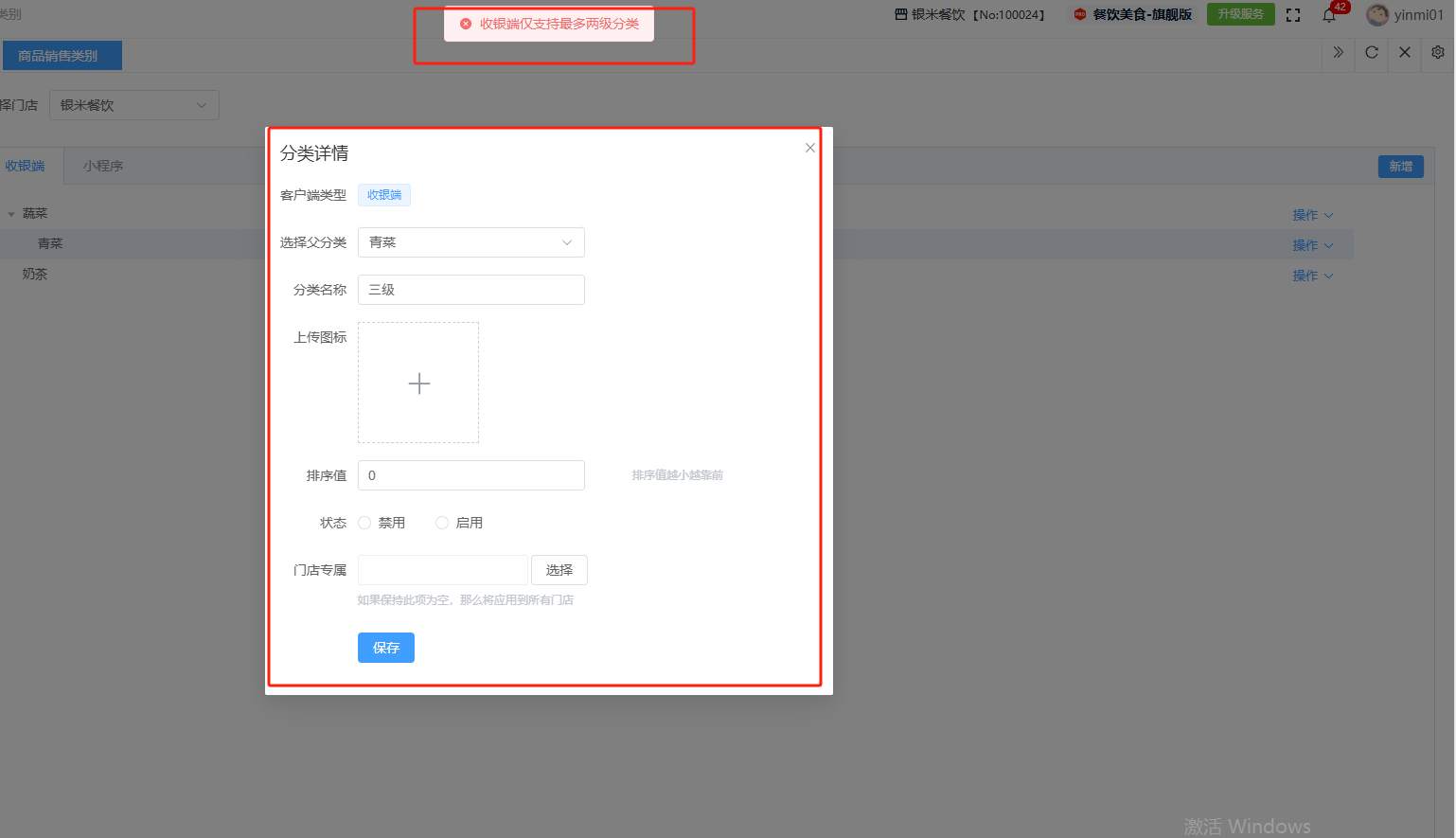The width and height of the screenshot is (1456, 838).
Task: Click the 选择 store button
Action: [559, 570]
